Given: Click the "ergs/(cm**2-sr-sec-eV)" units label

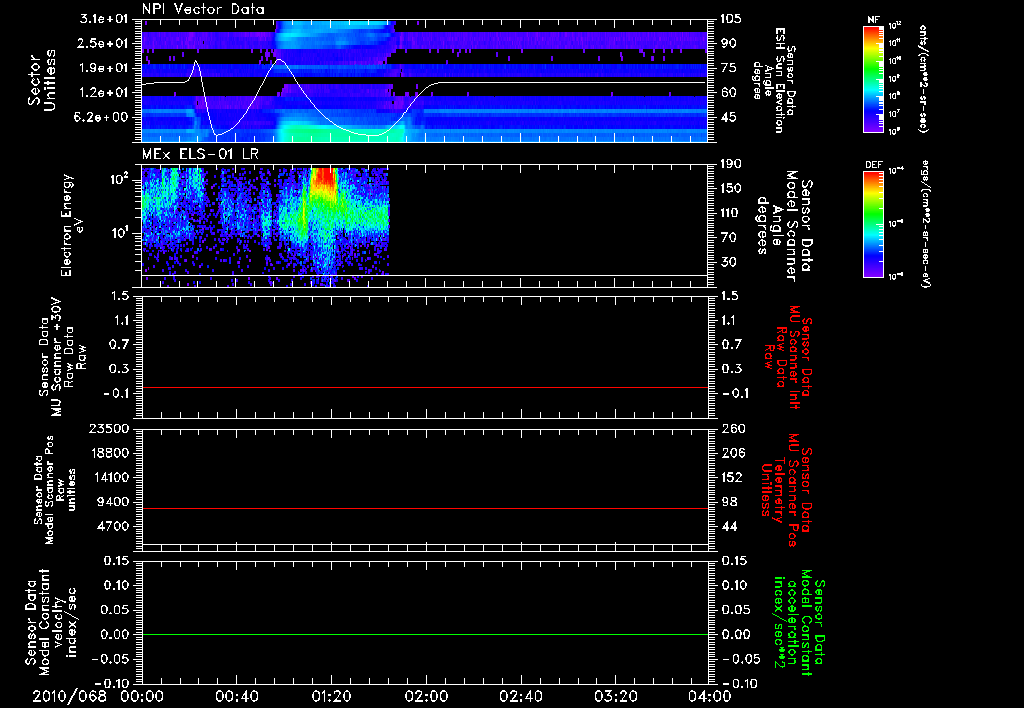Looking at the screenshot, I should [x=925, y=223].
